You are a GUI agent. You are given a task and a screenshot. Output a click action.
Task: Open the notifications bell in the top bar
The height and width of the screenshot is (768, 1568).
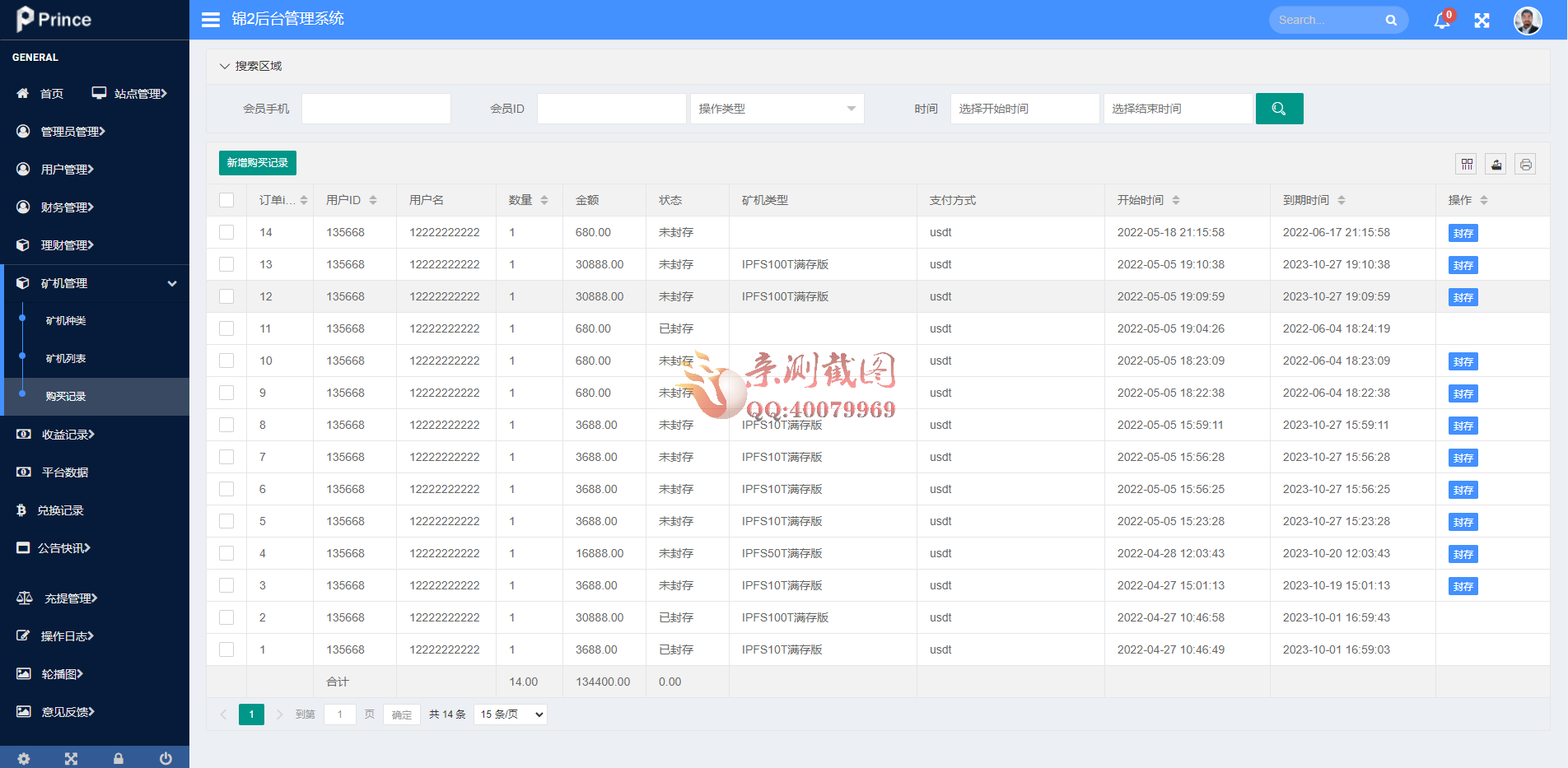[x=1440, y=20]
